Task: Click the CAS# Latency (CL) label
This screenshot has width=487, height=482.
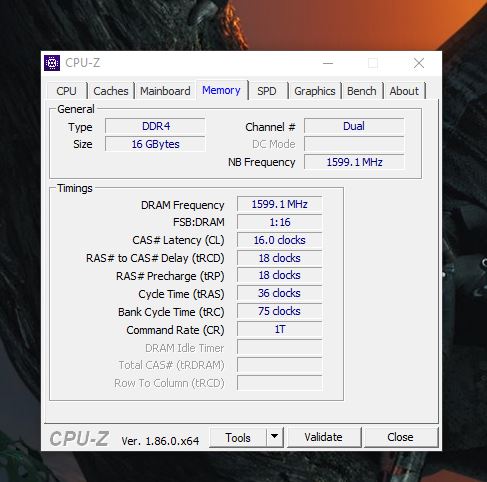Action: tap(178, 240)
